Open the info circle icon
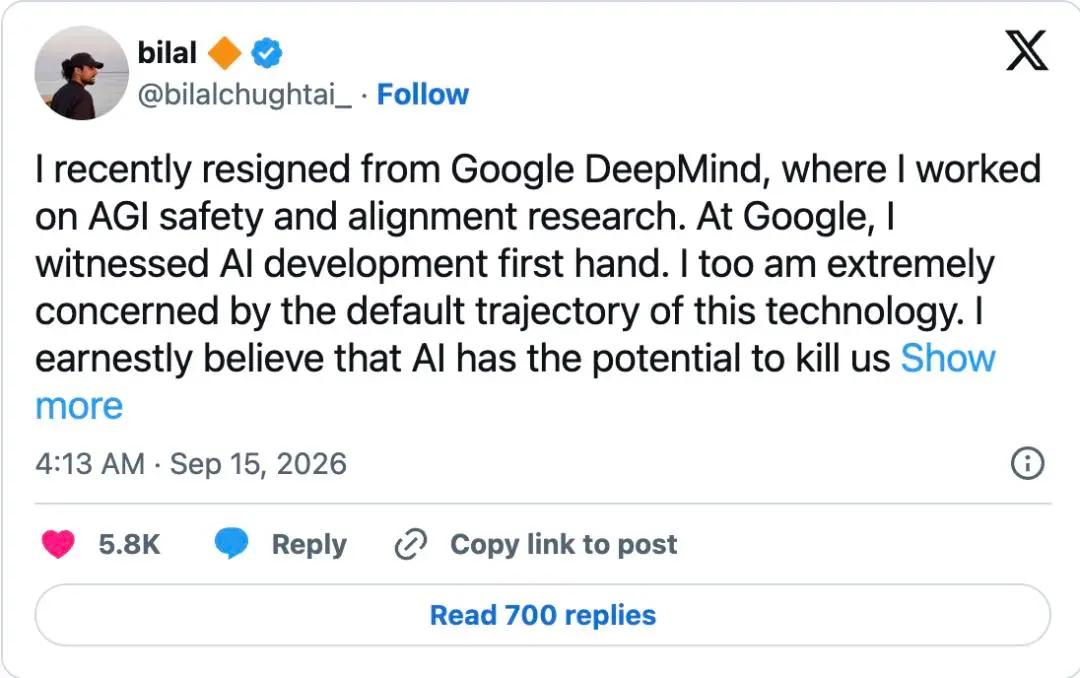 [1027, 464]
